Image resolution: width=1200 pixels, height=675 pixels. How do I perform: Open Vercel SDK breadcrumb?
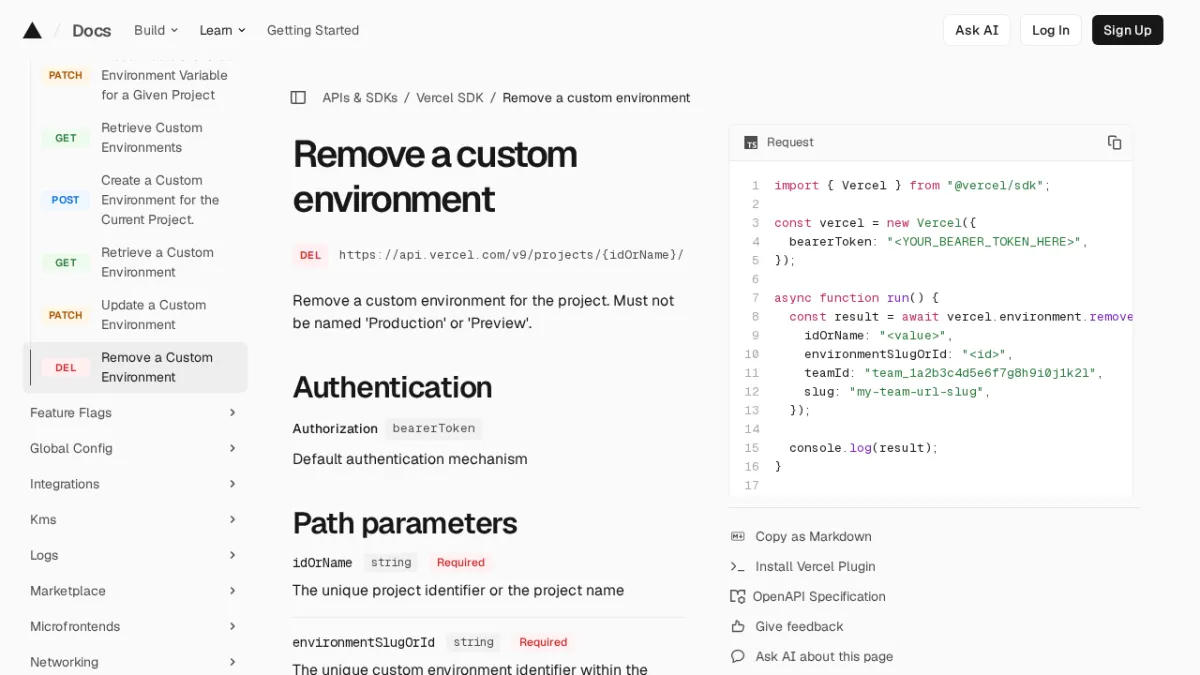click(x=450, y=98)
